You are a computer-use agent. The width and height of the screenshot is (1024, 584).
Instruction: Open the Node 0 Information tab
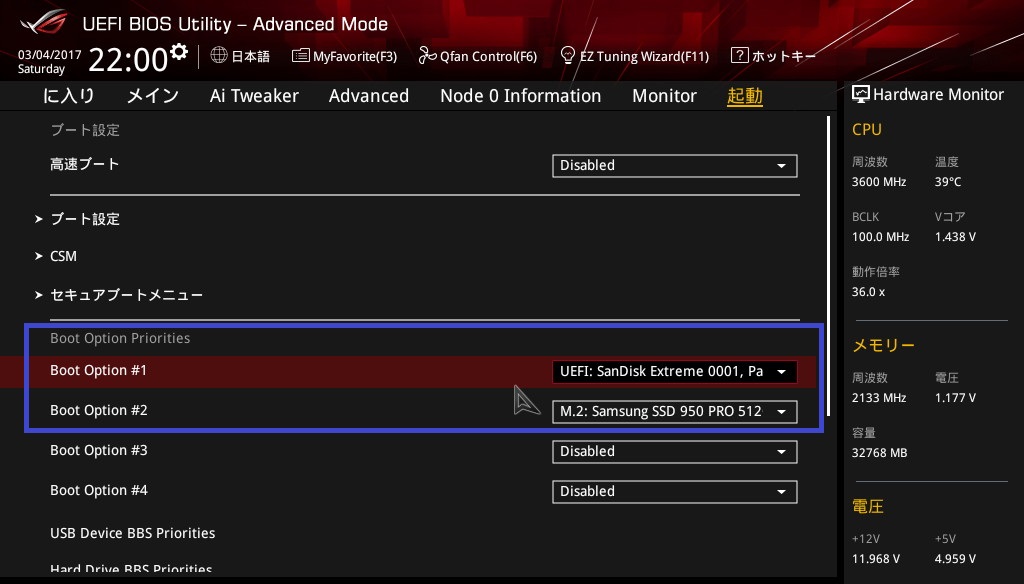click(520, 96)
